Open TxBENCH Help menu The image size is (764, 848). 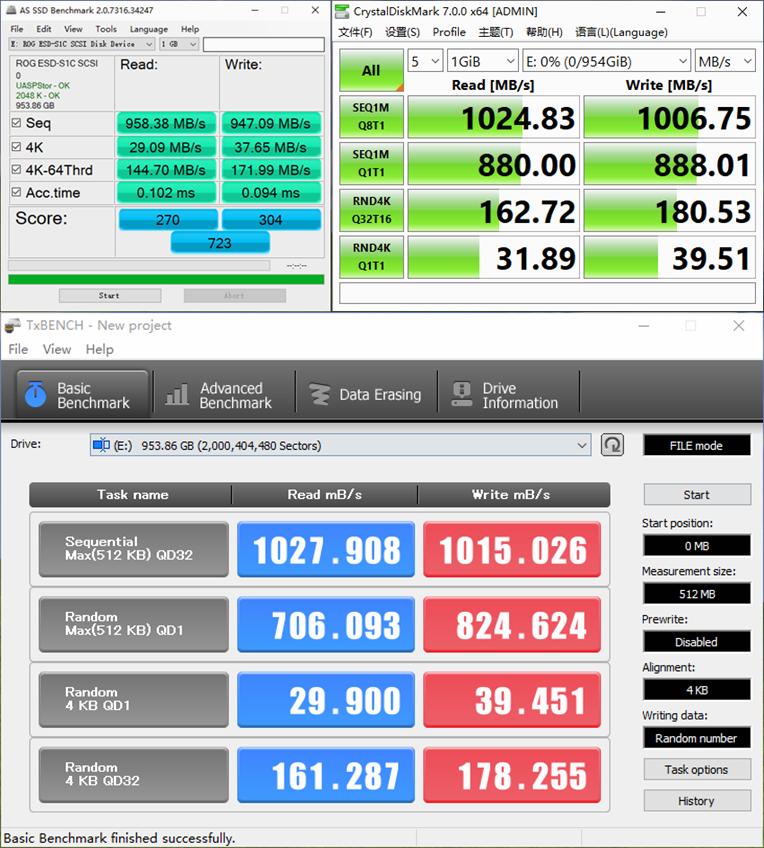click(99, 349)
